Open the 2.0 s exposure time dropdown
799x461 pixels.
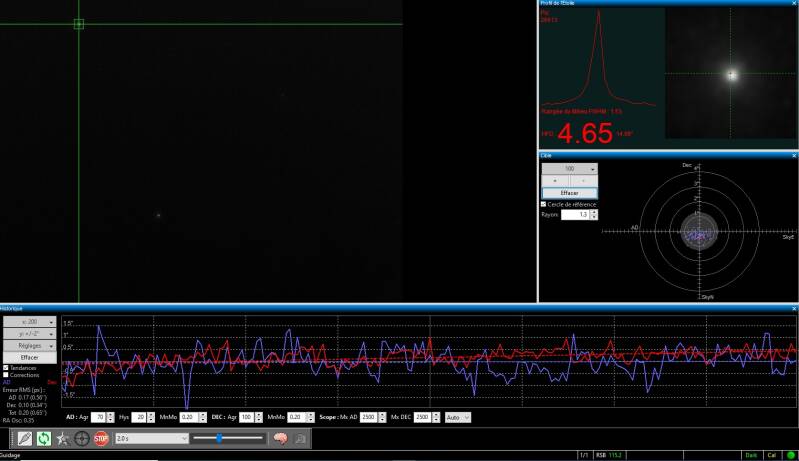coord(151,438)
